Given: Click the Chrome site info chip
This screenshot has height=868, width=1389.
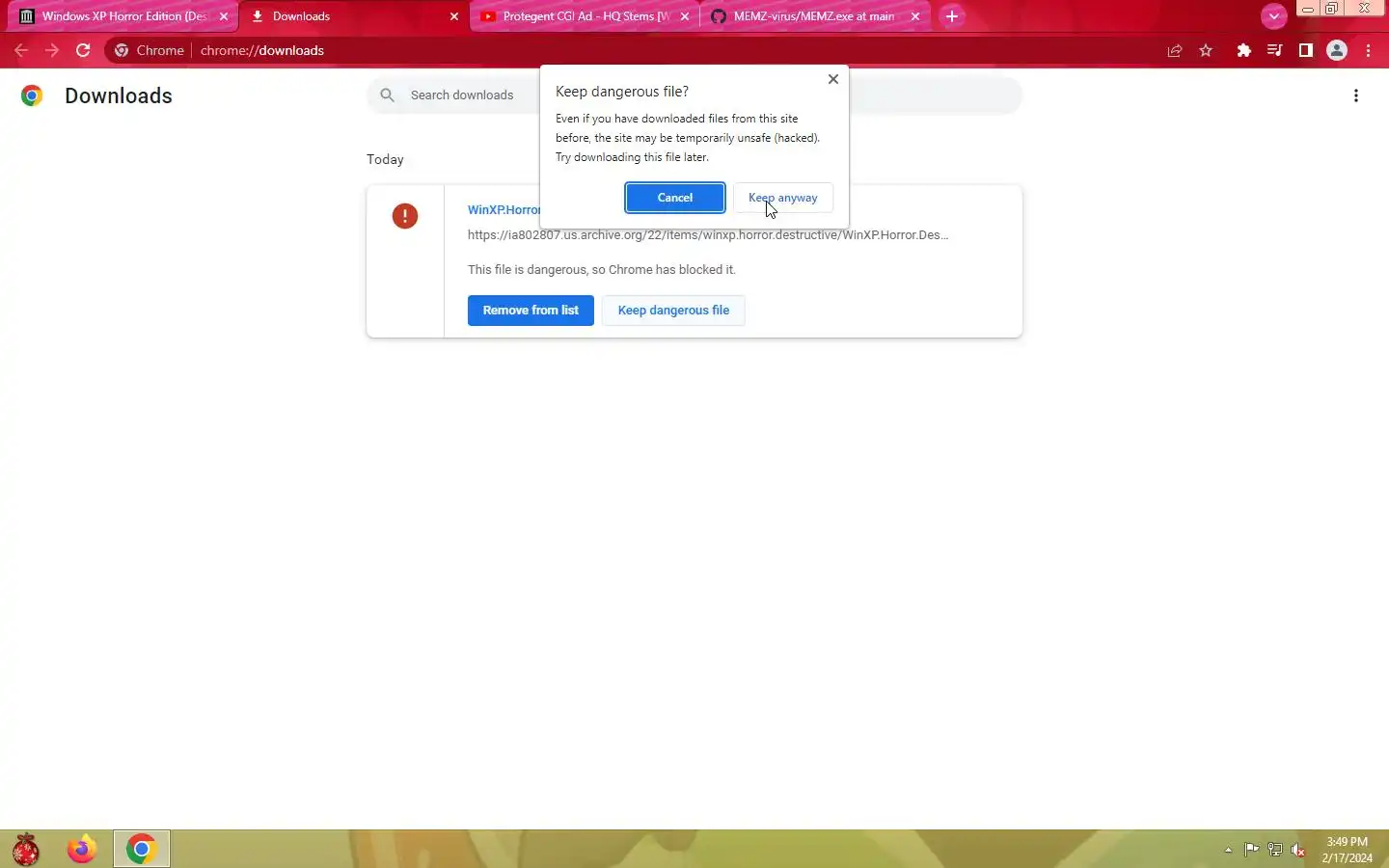Looking at the screenshot, I should [150, 50].
